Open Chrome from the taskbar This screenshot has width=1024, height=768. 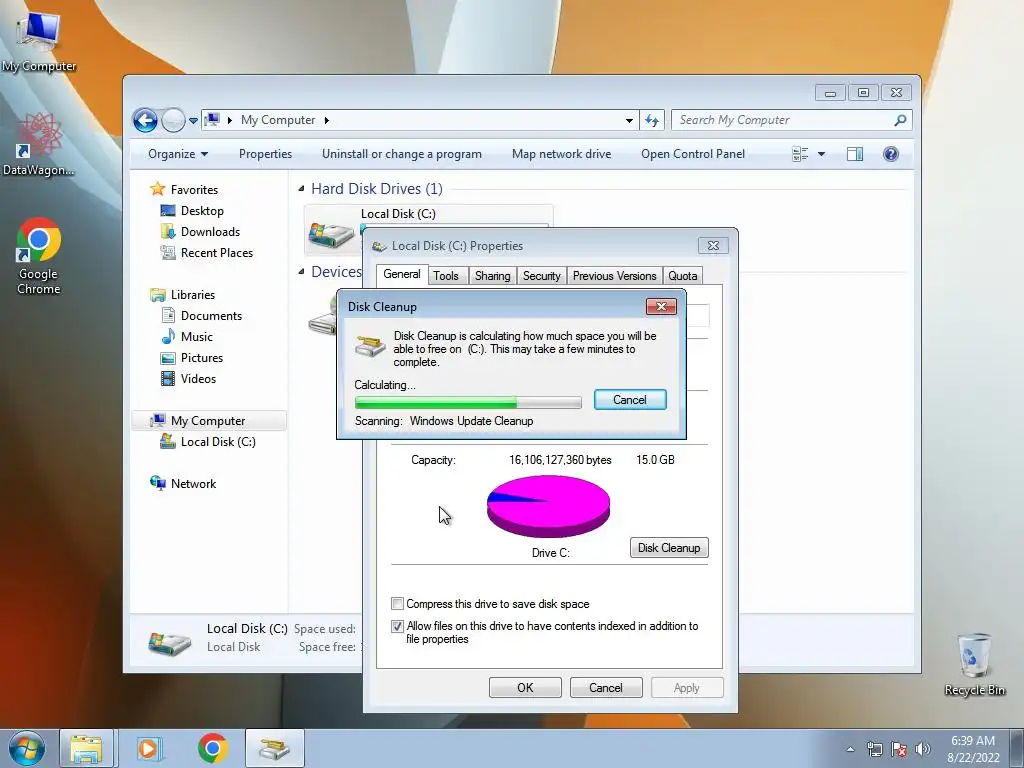(x=212, y=748)
